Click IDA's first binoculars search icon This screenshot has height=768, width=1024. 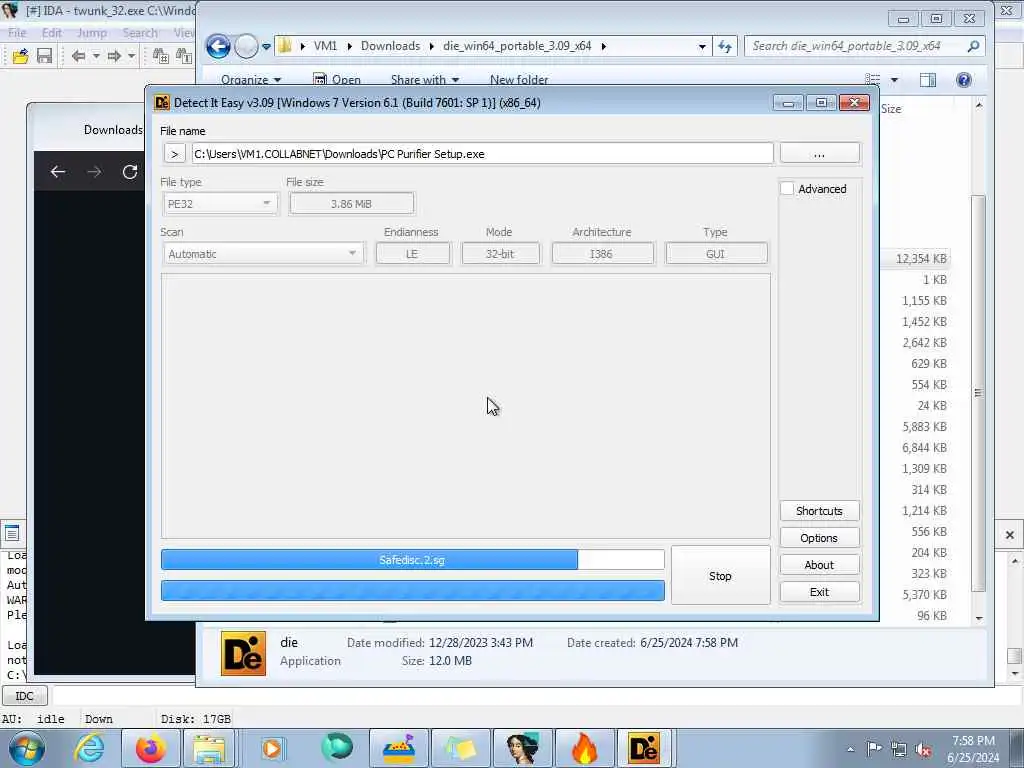[161, 56]
